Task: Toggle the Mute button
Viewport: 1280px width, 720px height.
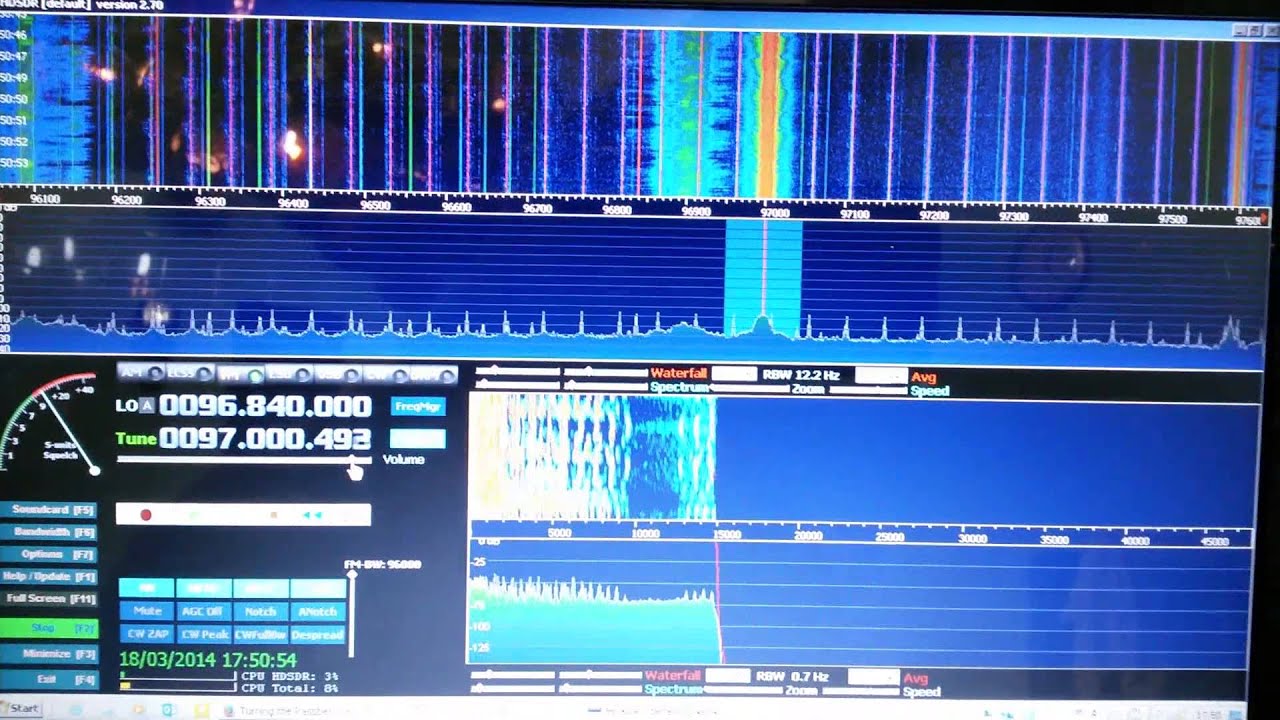Action: (147, 611)
